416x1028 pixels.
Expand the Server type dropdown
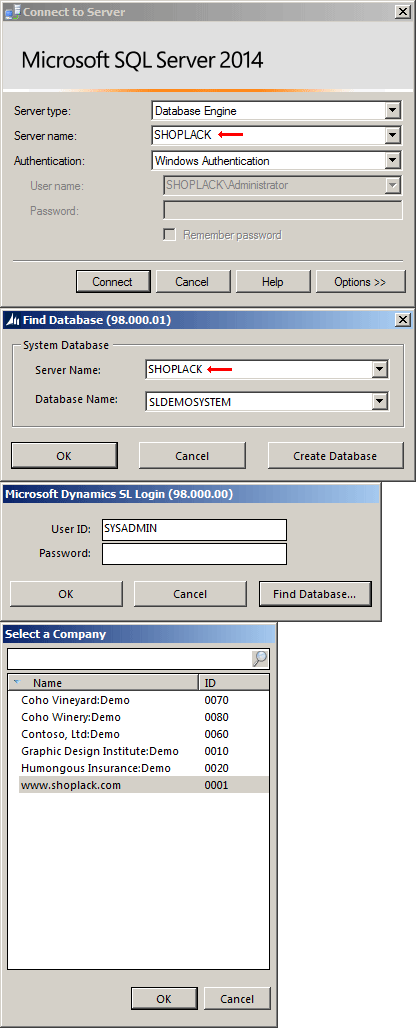tap(393, 111)
